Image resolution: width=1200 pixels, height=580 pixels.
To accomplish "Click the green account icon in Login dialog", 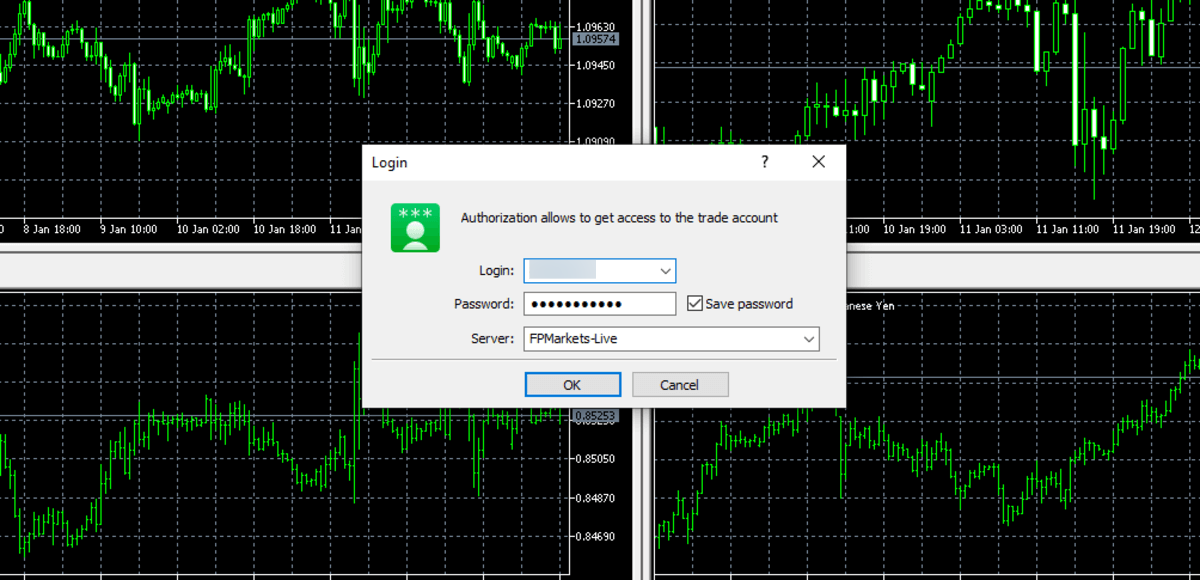I will click(415, 227).
